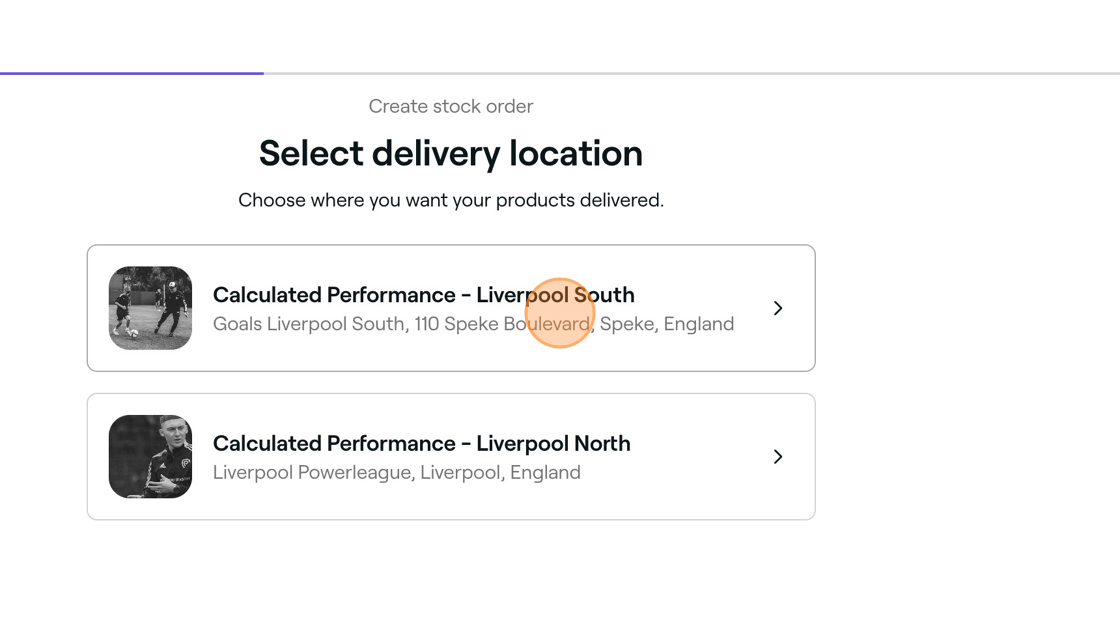Viewport: 1120px width, 626px height.
Task: Select Calculated Performance – Liverpool North title
Action: click(x=421, y=444)
